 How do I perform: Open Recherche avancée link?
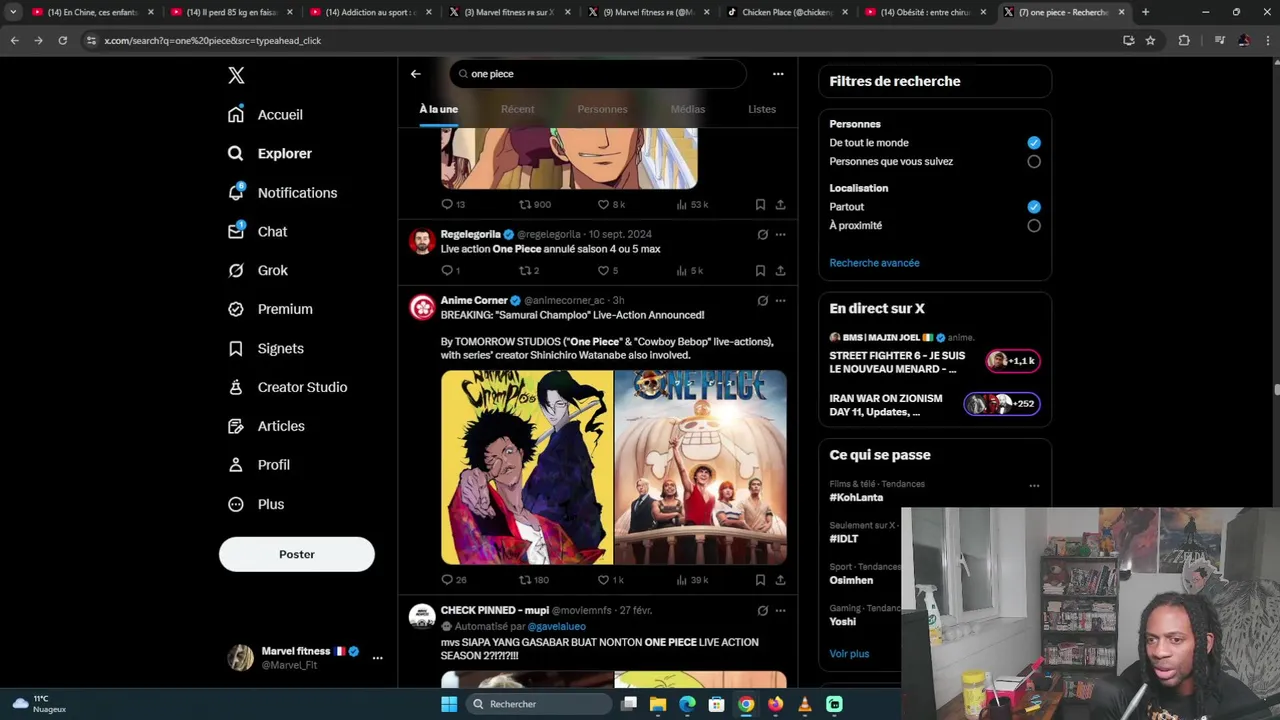[874, 263]
